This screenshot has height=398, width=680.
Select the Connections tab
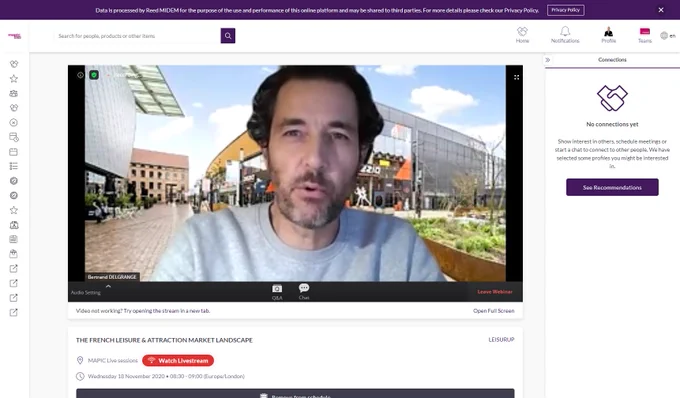[612, 60]
